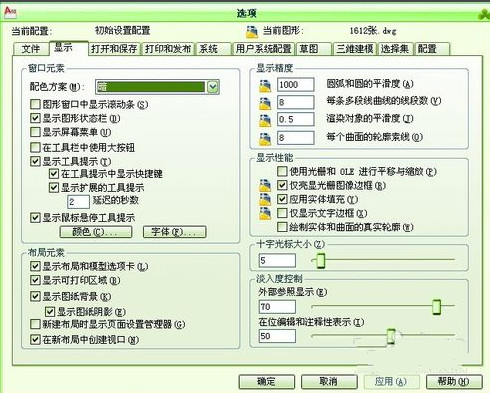Toggle 显示图形状态栏 checkbox
This screenshot has height=393, width=490.
tap(35, 118)
